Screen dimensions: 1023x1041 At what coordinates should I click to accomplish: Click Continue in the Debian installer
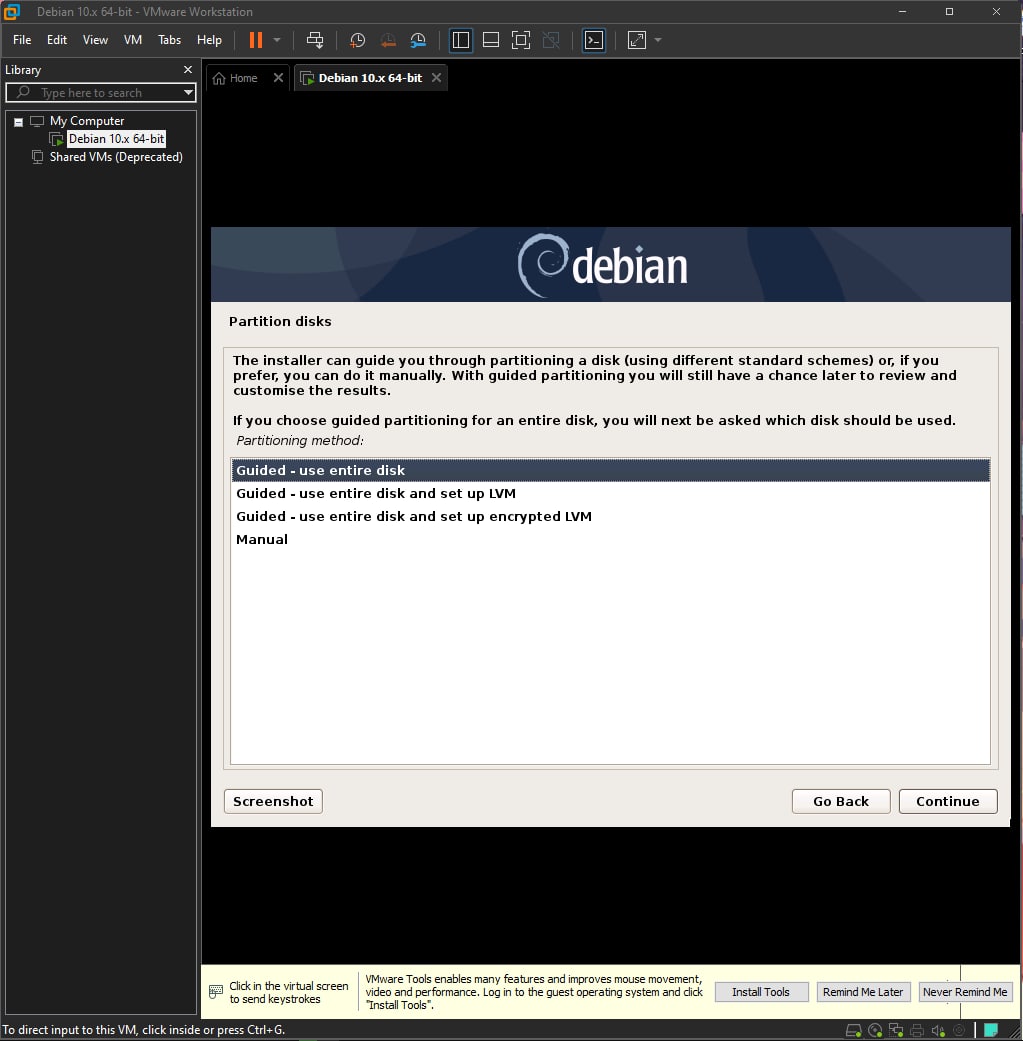coord(948,801)
